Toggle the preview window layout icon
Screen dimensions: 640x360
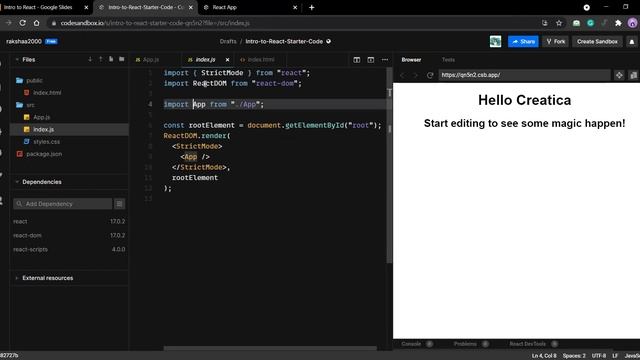pyautogui.click(x=371, y=60)
